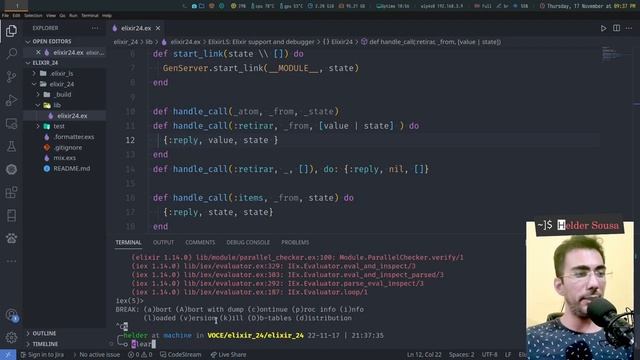Switch to the COMMENTS panel tab

click(x=200, y=242)
